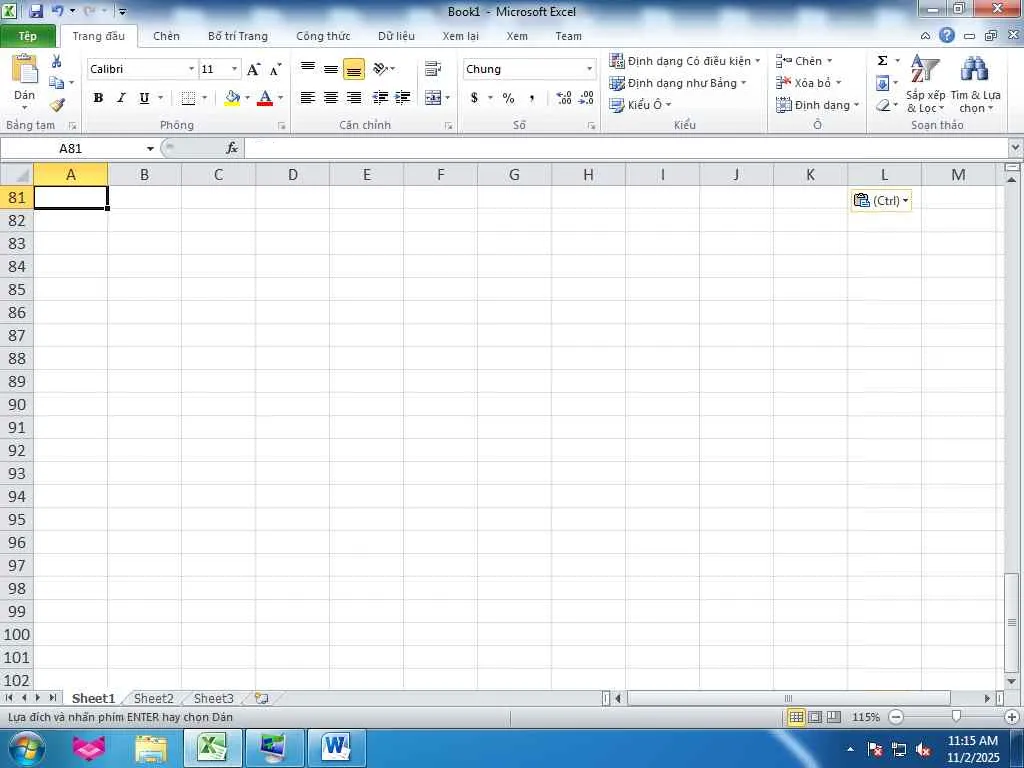Click Xóa bỏ delete cells button
The height and width of the screenshot is (768, 1024).
pos(808,83)
